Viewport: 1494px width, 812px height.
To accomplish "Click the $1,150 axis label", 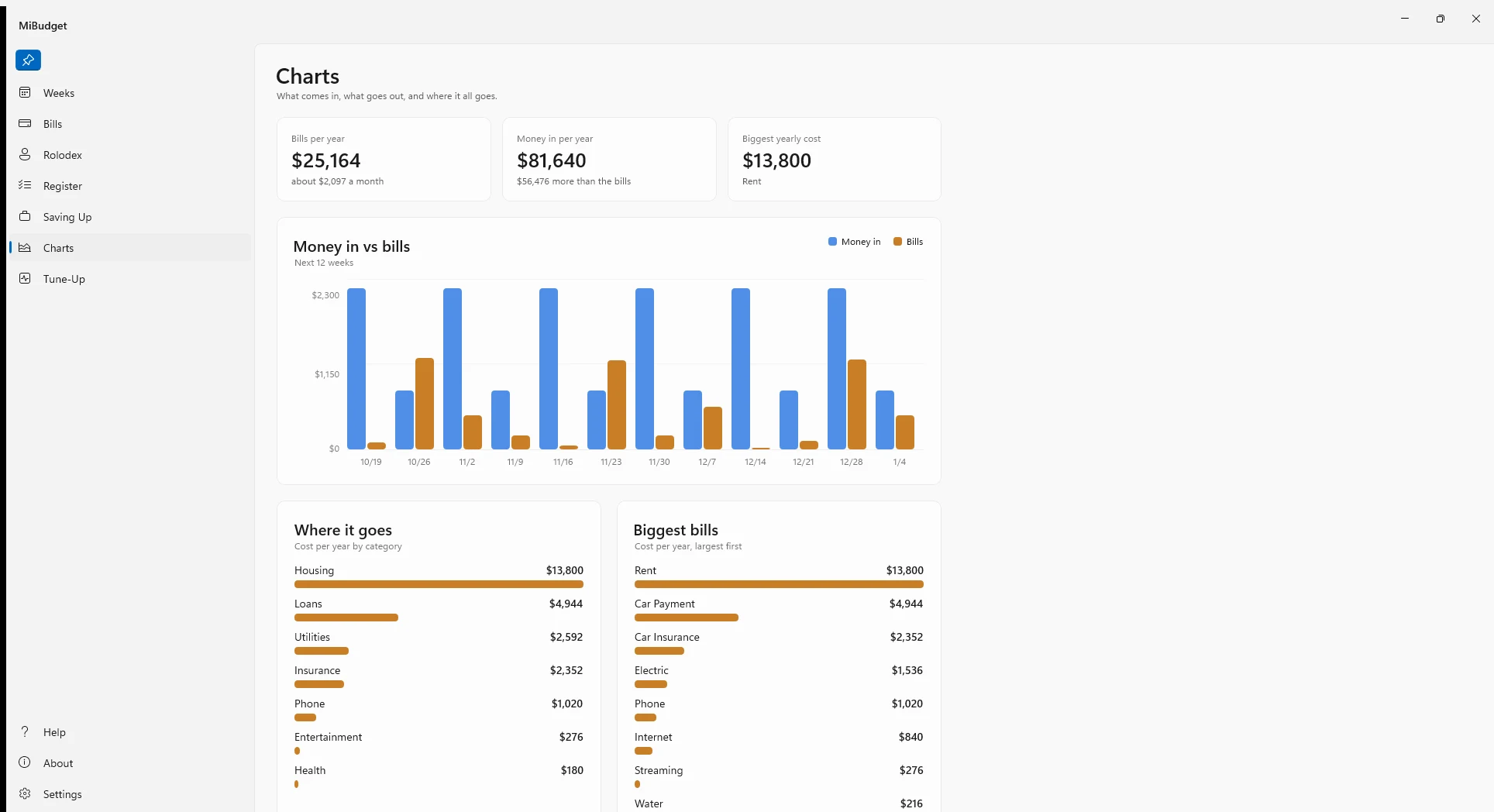I will pos(327,374).
